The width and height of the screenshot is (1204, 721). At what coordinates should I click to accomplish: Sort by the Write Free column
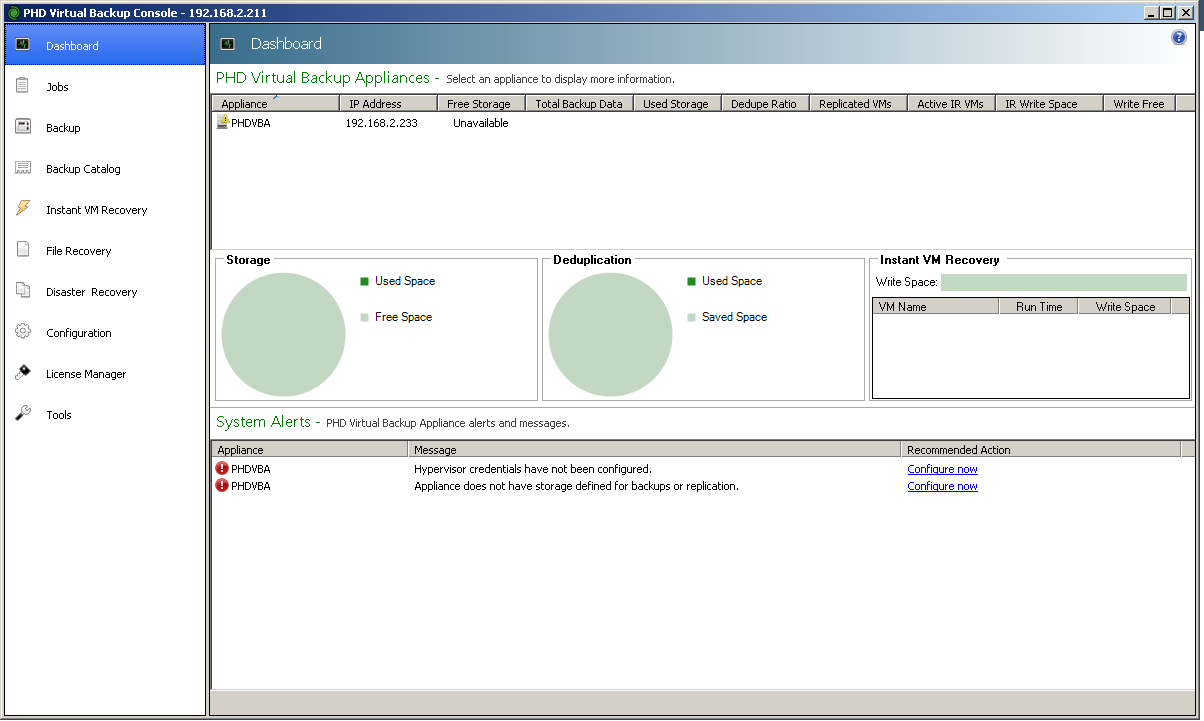(x=1139, y=103)
